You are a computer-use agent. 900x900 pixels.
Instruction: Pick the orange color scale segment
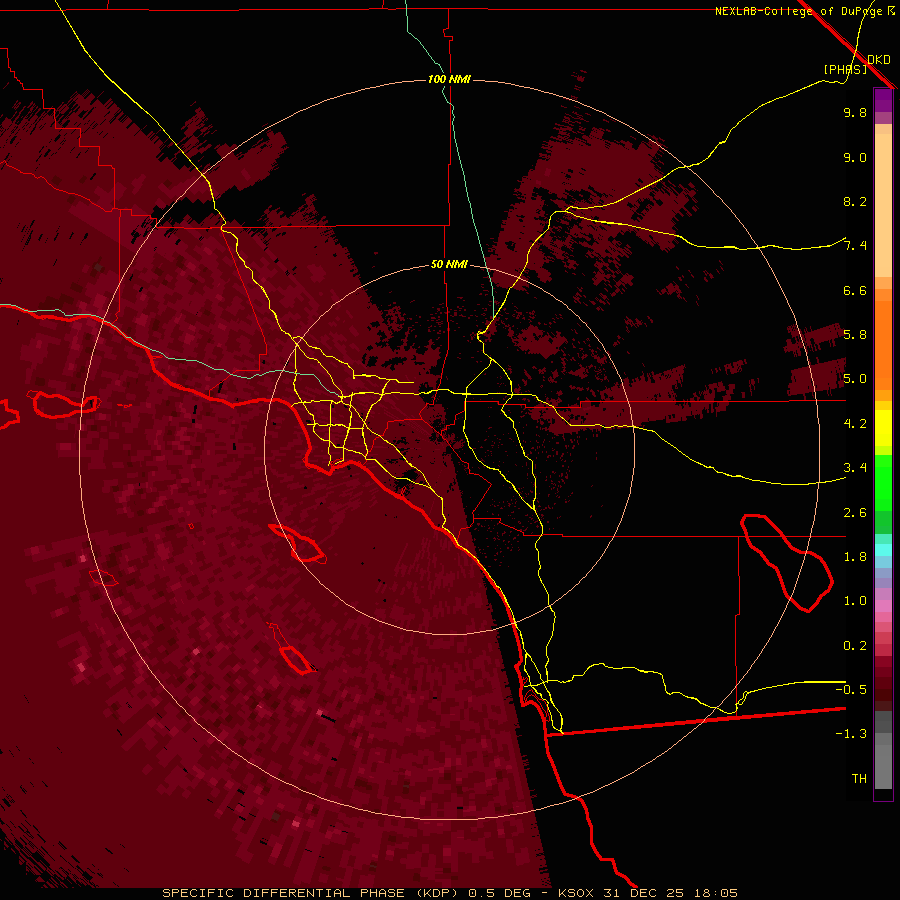(x=883, y=345)
